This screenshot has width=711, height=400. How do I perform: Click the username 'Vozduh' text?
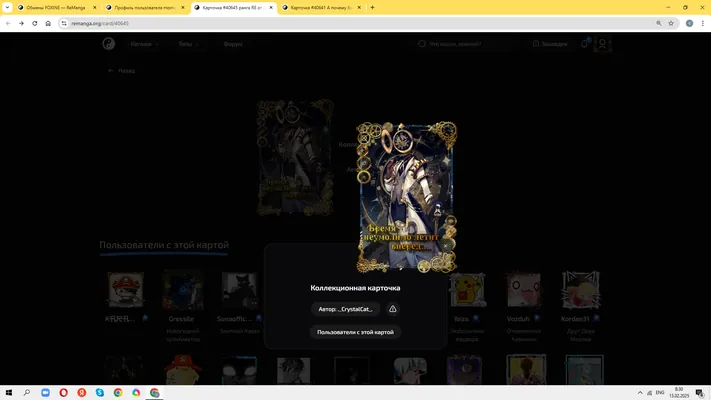pos(518,319)
